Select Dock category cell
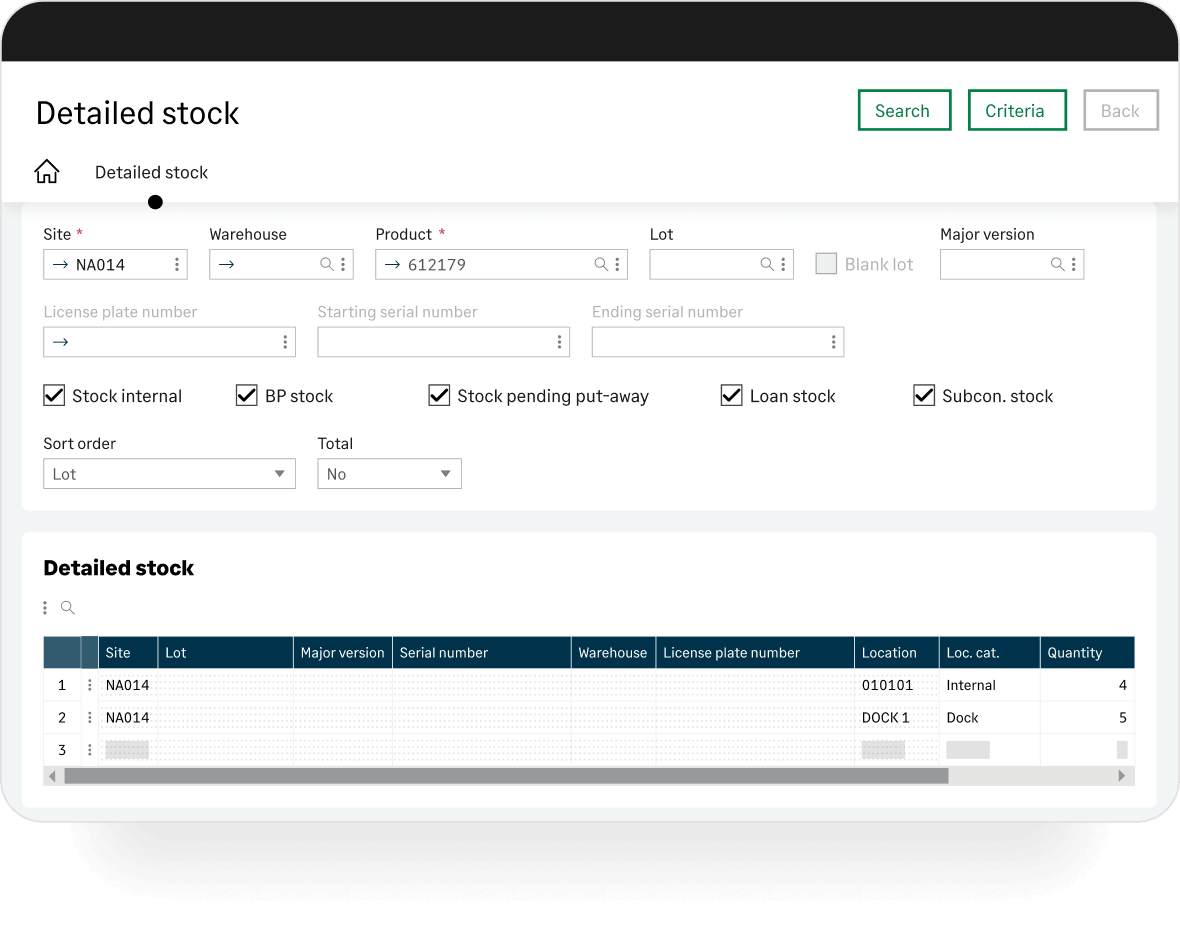 click(990, 718)
